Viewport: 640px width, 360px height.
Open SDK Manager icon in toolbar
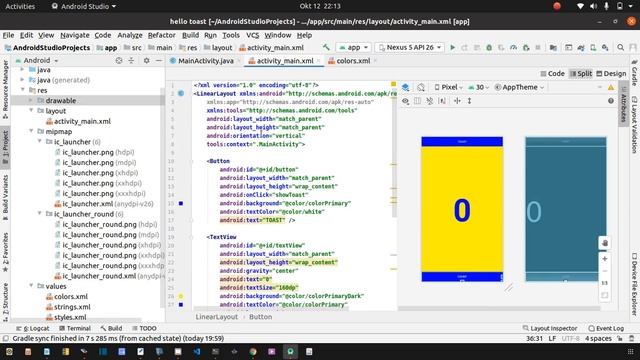[605, 48]
